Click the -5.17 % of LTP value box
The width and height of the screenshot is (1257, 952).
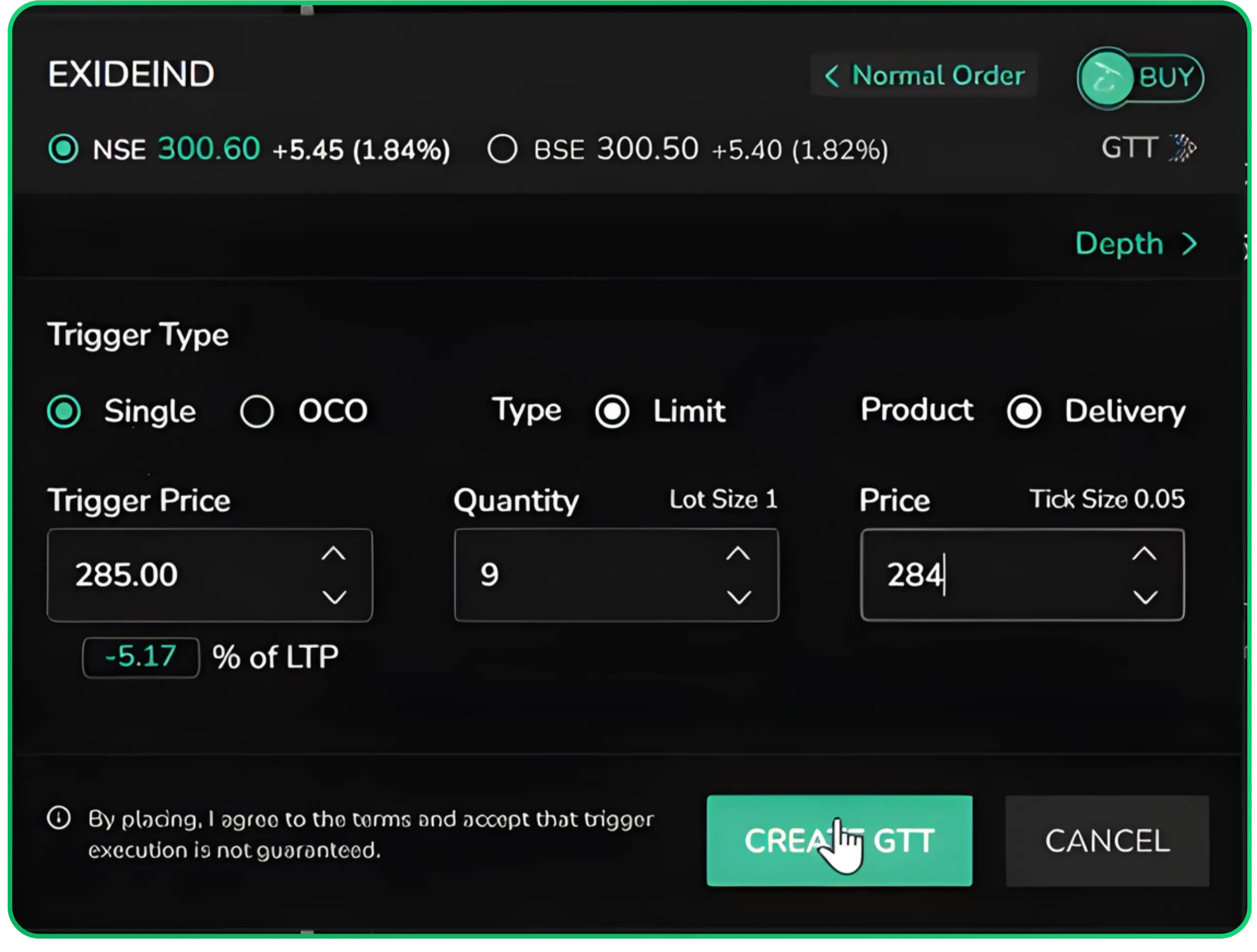(x=140, y=656)
